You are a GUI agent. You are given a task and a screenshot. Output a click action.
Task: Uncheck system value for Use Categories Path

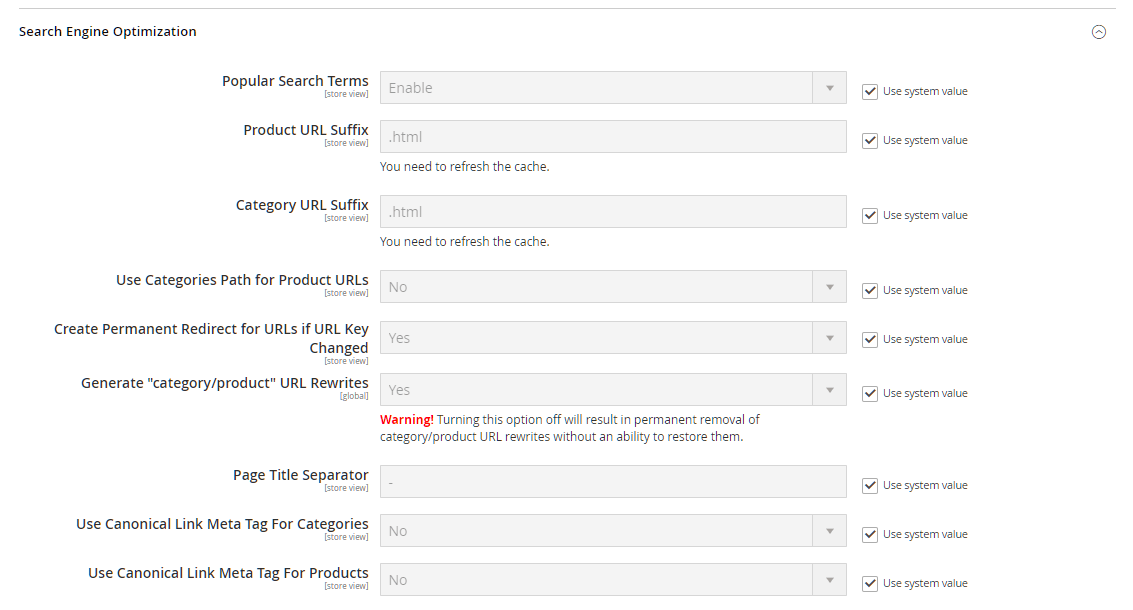point(869,290)
